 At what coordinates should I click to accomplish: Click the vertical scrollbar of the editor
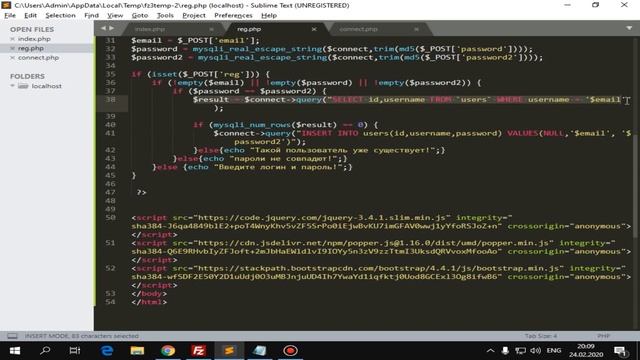[x=636, y=186]
